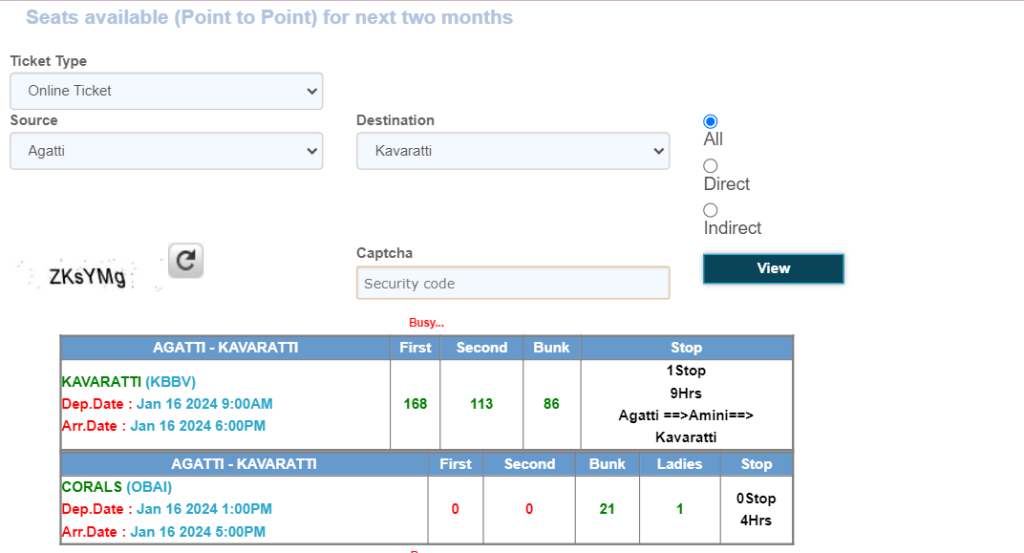The image size is (1024, 553).
Task: Expand the Source dropdown showing Agatti
Action: pos(166,151)
